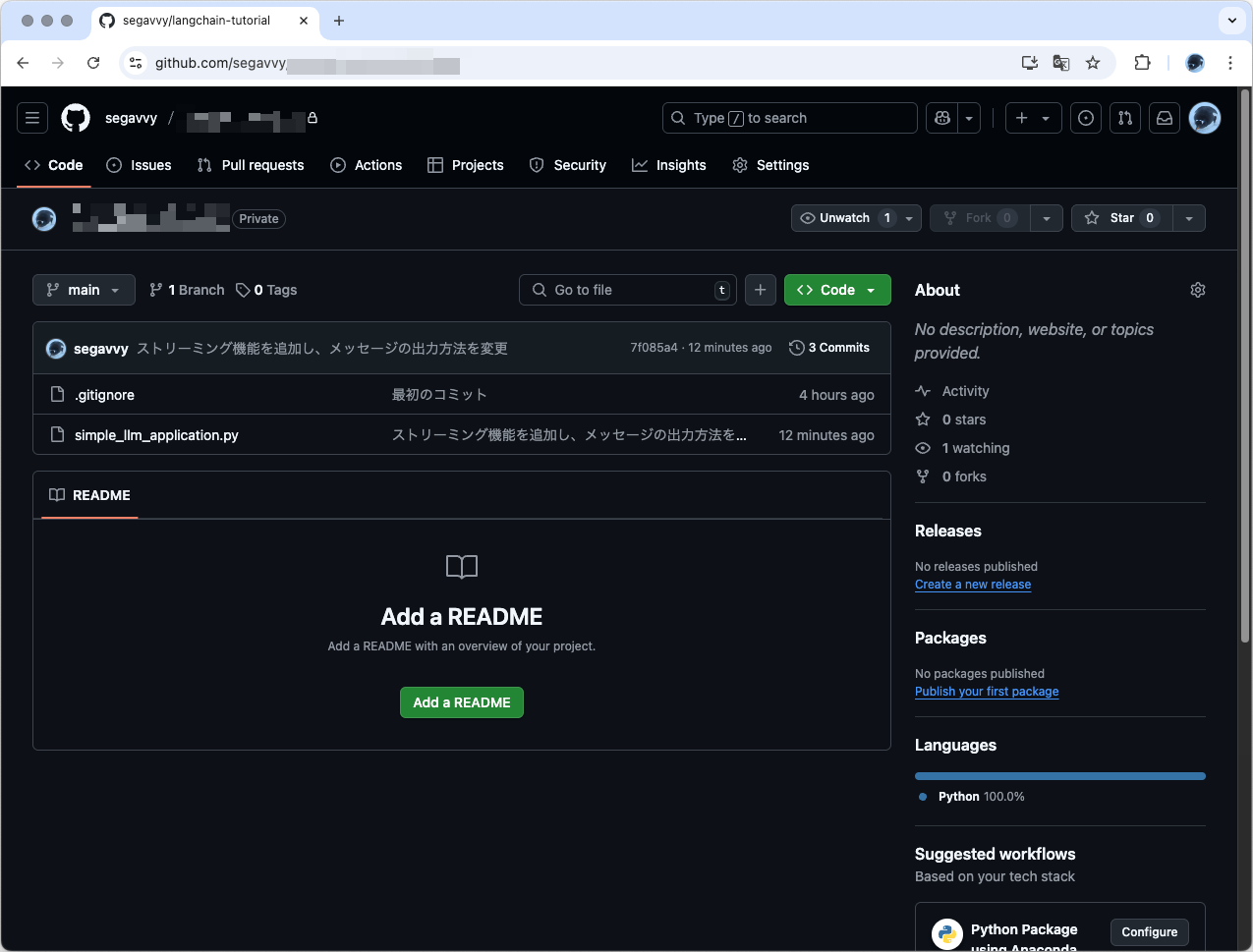Close the segavvy/langchain-tutorial browser tab
The height and width of the screenshot is (952, 1253).
[304, 21]
